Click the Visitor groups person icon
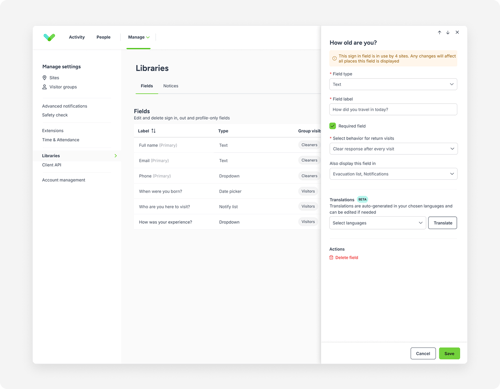This screenshot has height=389, width=500. (44, 87)
